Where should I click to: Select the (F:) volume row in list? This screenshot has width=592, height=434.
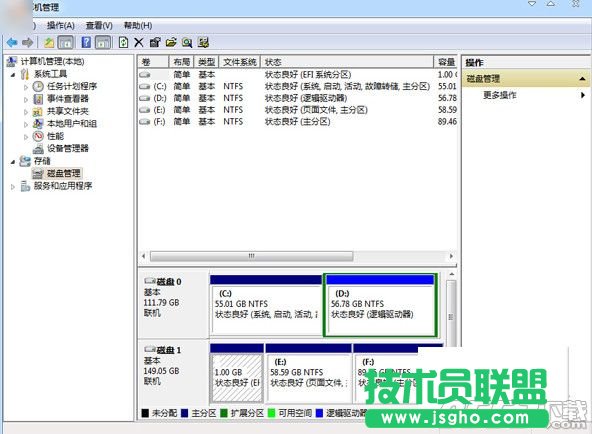point(298,121)
